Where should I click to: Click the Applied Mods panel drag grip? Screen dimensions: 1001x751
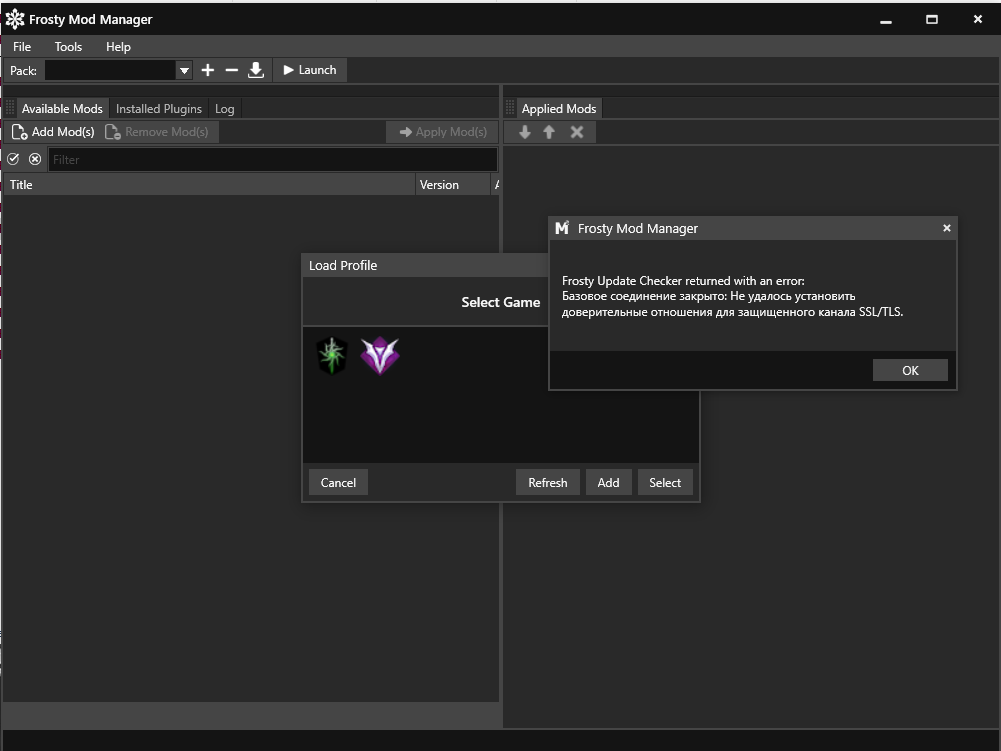tap(510, 108)
